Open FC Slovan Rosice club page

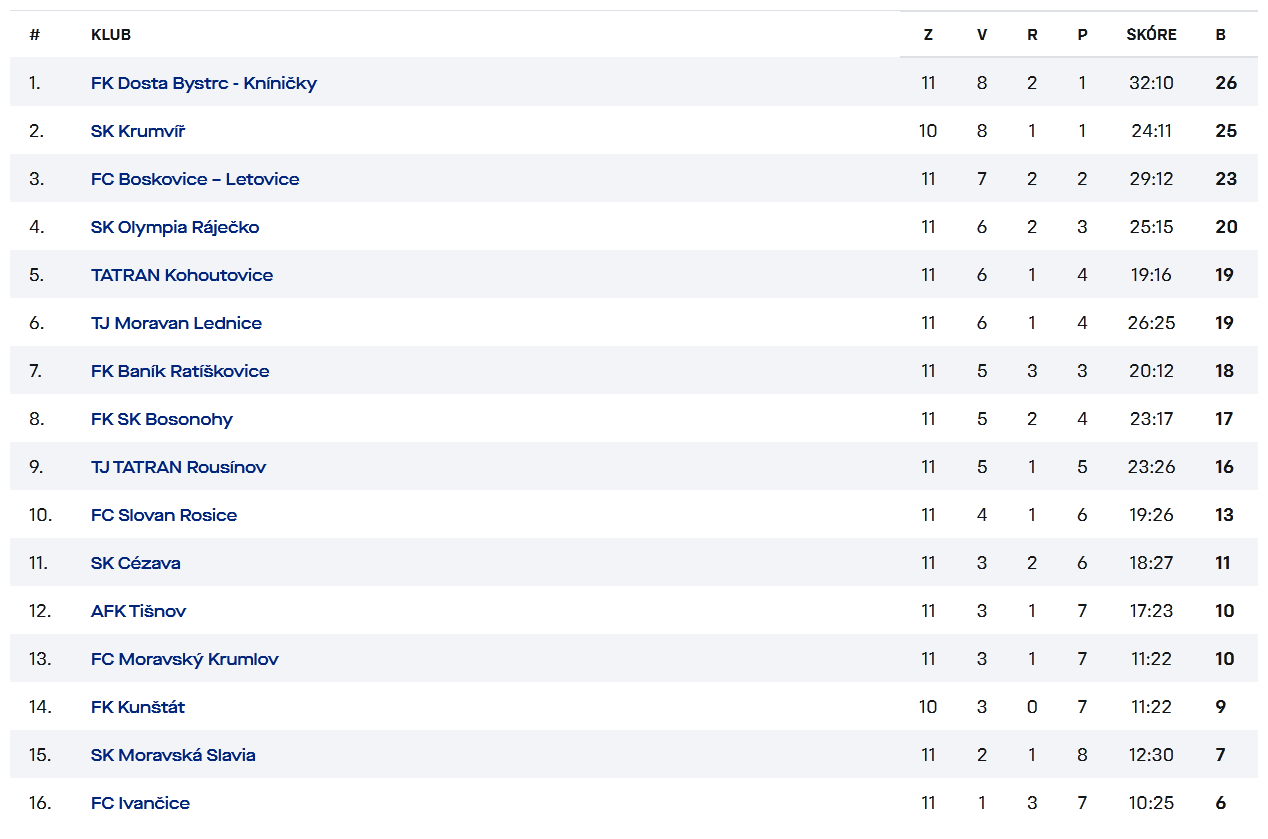164,515
